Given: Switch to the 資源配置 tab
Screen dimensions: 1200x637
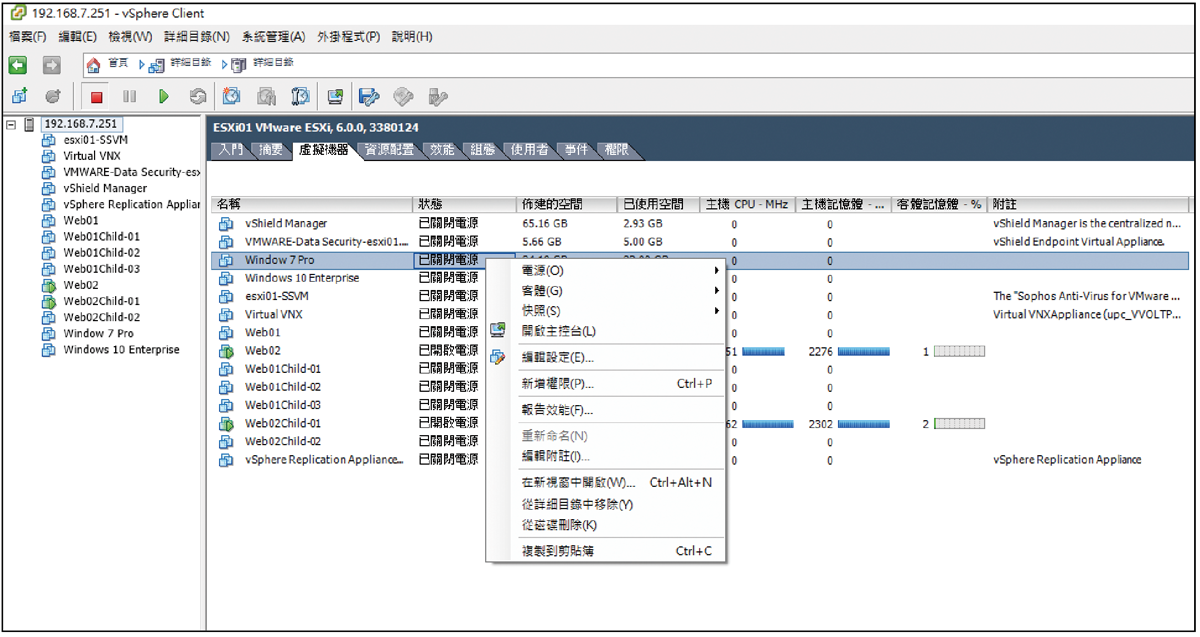Looking at the screenshot, I should (x=388, y=150).
